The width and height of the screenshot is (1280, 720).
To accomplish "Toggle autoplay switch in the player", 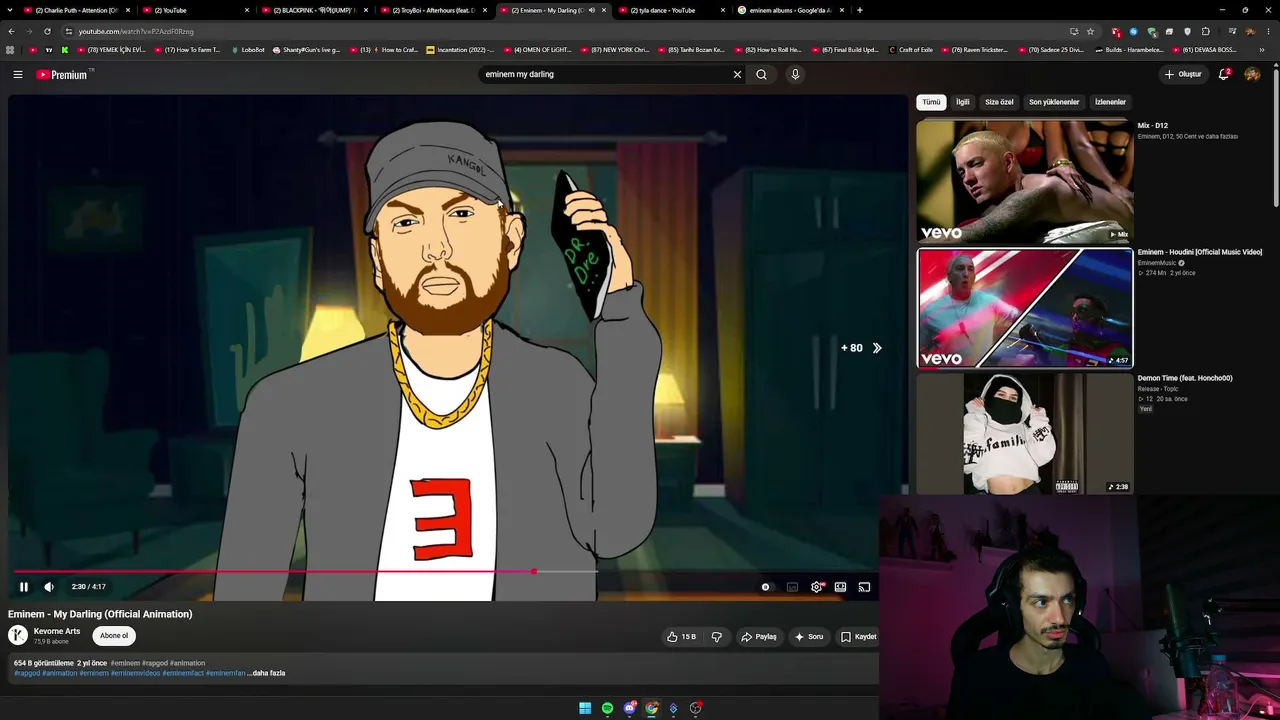I will pos(766,587).
